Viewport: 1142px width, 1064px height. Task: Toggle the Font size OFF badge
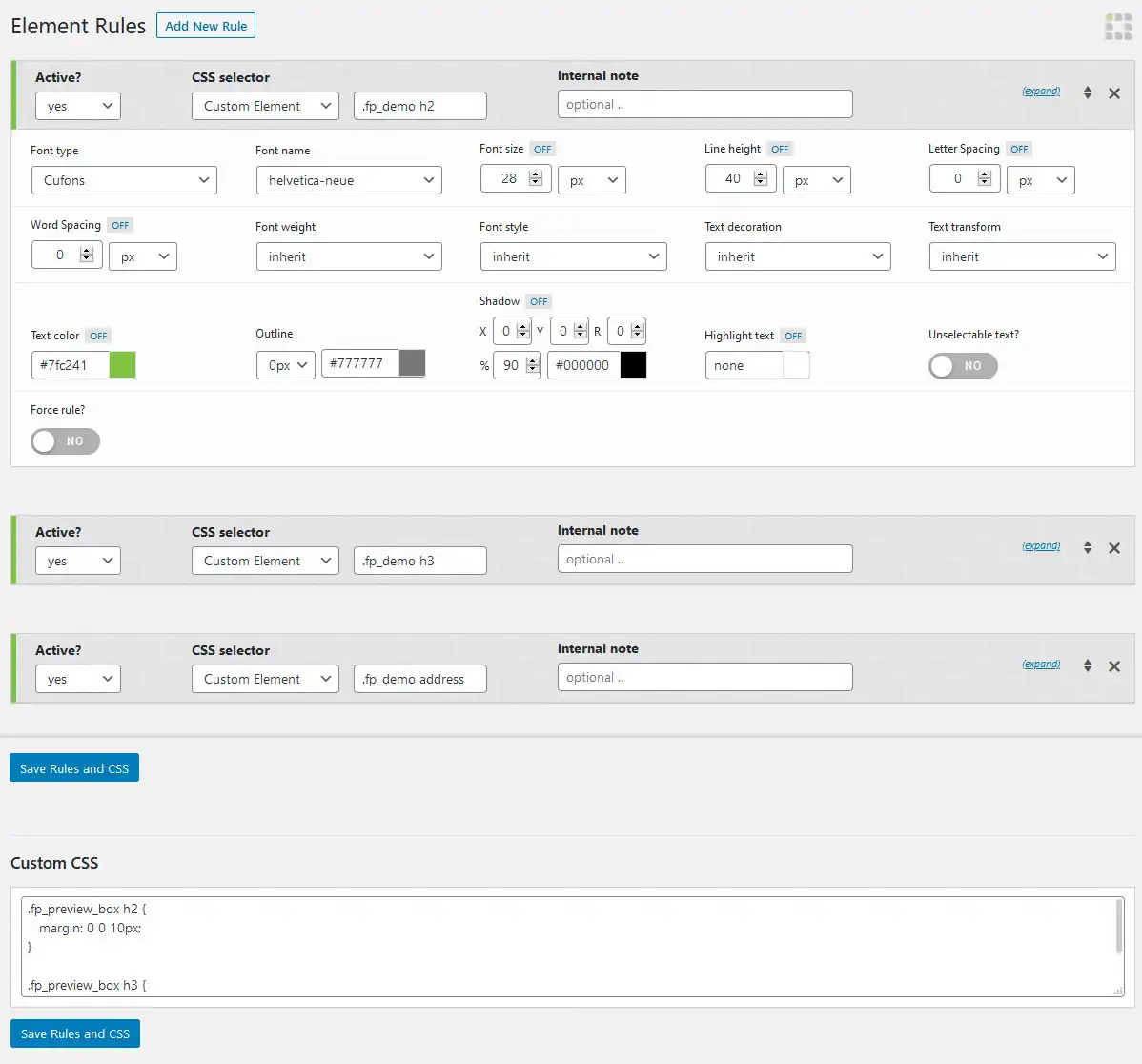click(x=542, y=149)
